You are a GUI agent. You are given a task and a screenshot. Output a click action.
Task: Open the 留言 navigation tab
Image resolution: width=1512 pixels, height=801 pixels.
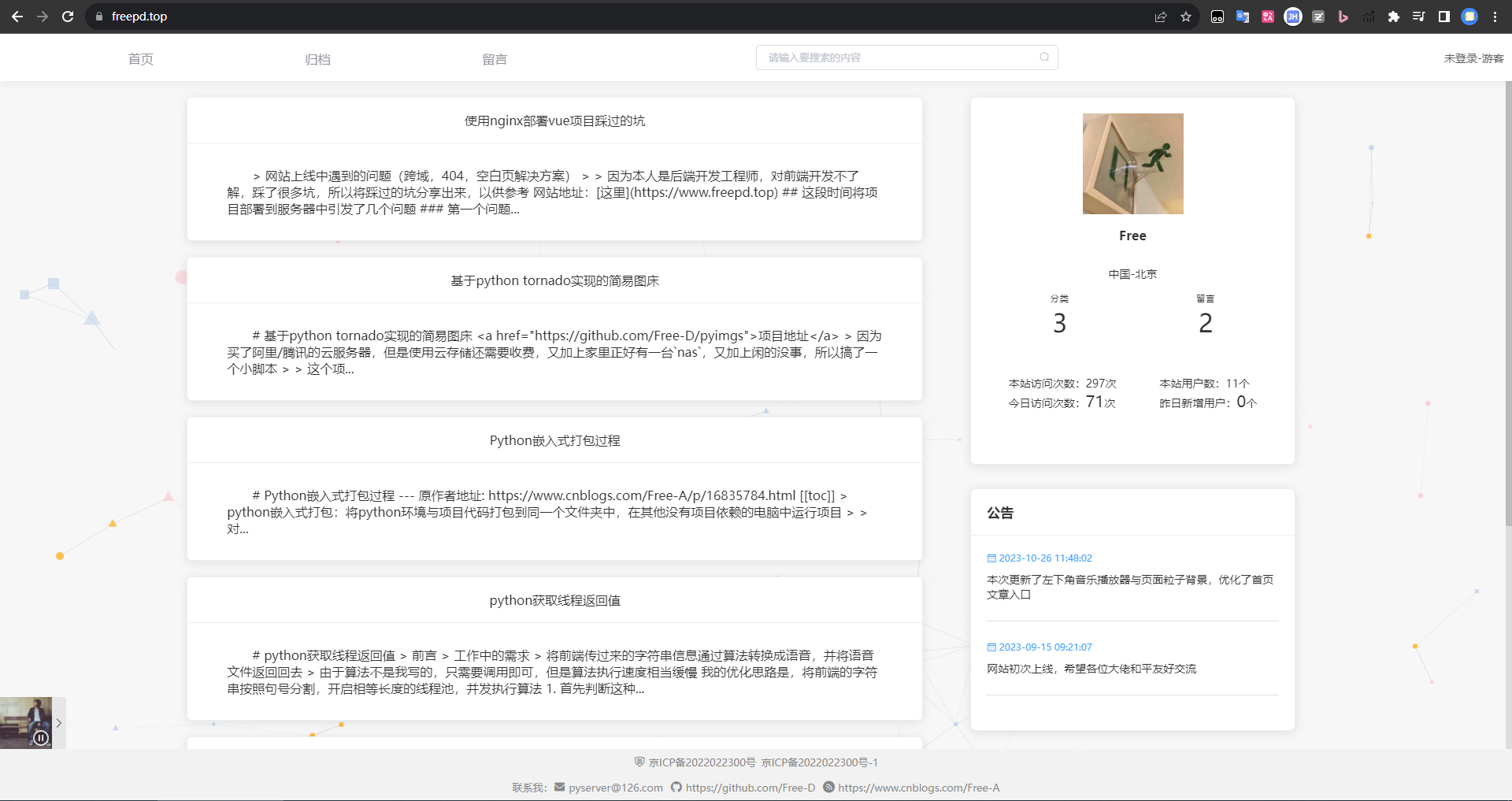coord(495,59)
